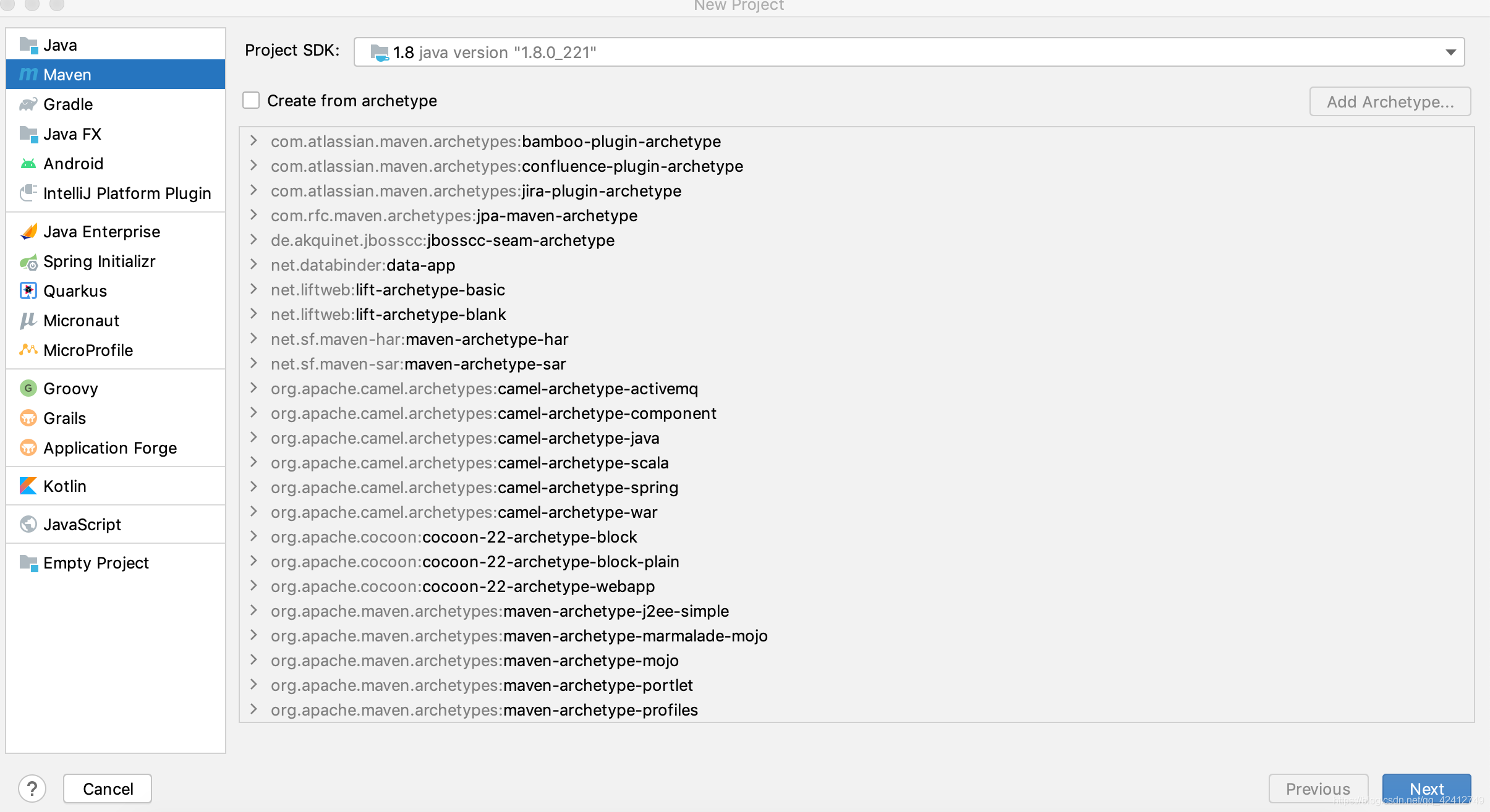
Task: Select cocoon-22-archetype-webapp row
Action: coord(856,586)
